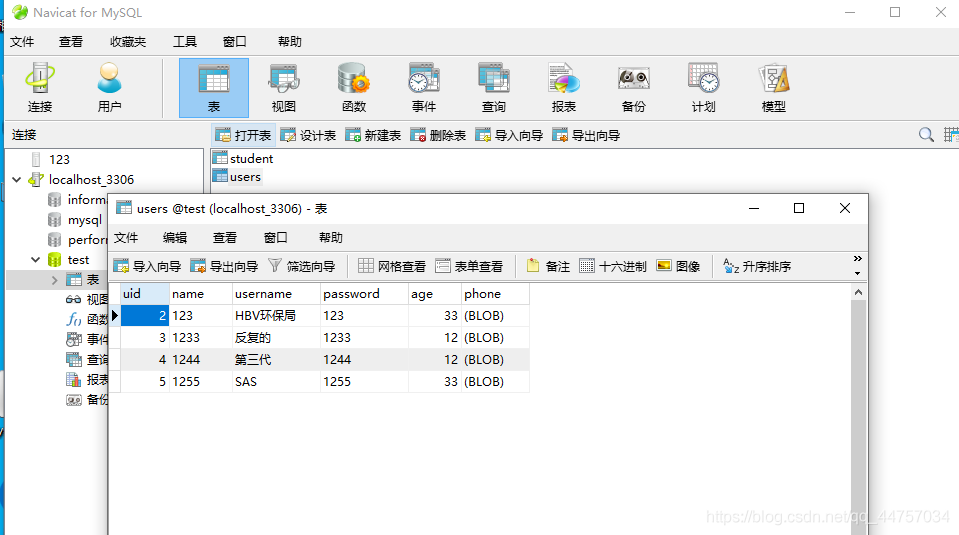Viewport: 959px width, 535px height.
Task: Select the cell HBV环保局
Action: pyautogui.click(x=276, y=315)
